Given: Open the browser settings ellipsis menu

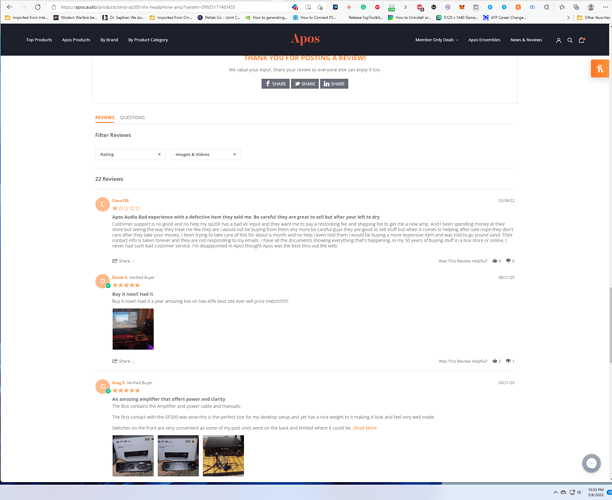Looking at the screenshot, I should [x=605, y=7].
